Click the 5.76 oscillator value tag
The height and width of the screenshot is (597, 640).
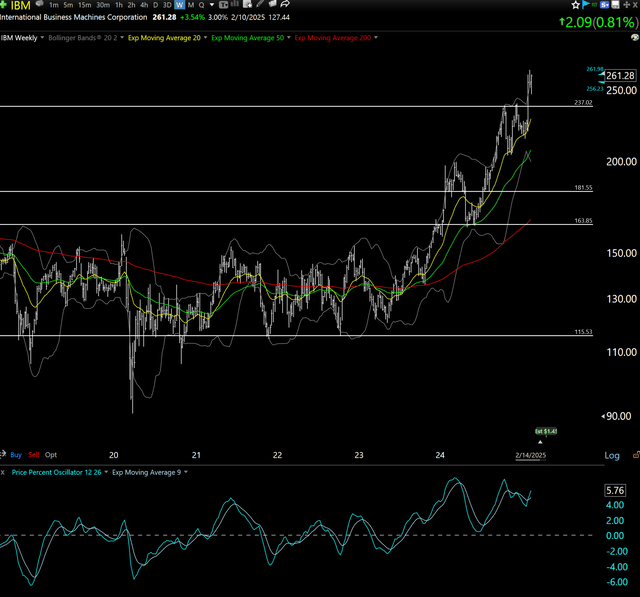click(615, 490)
